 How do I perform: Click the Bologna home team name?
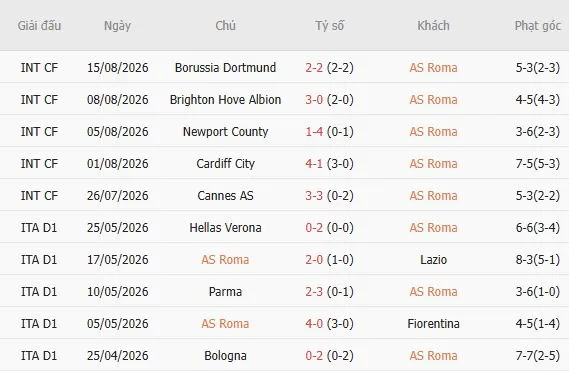click(x=225, y=355)
